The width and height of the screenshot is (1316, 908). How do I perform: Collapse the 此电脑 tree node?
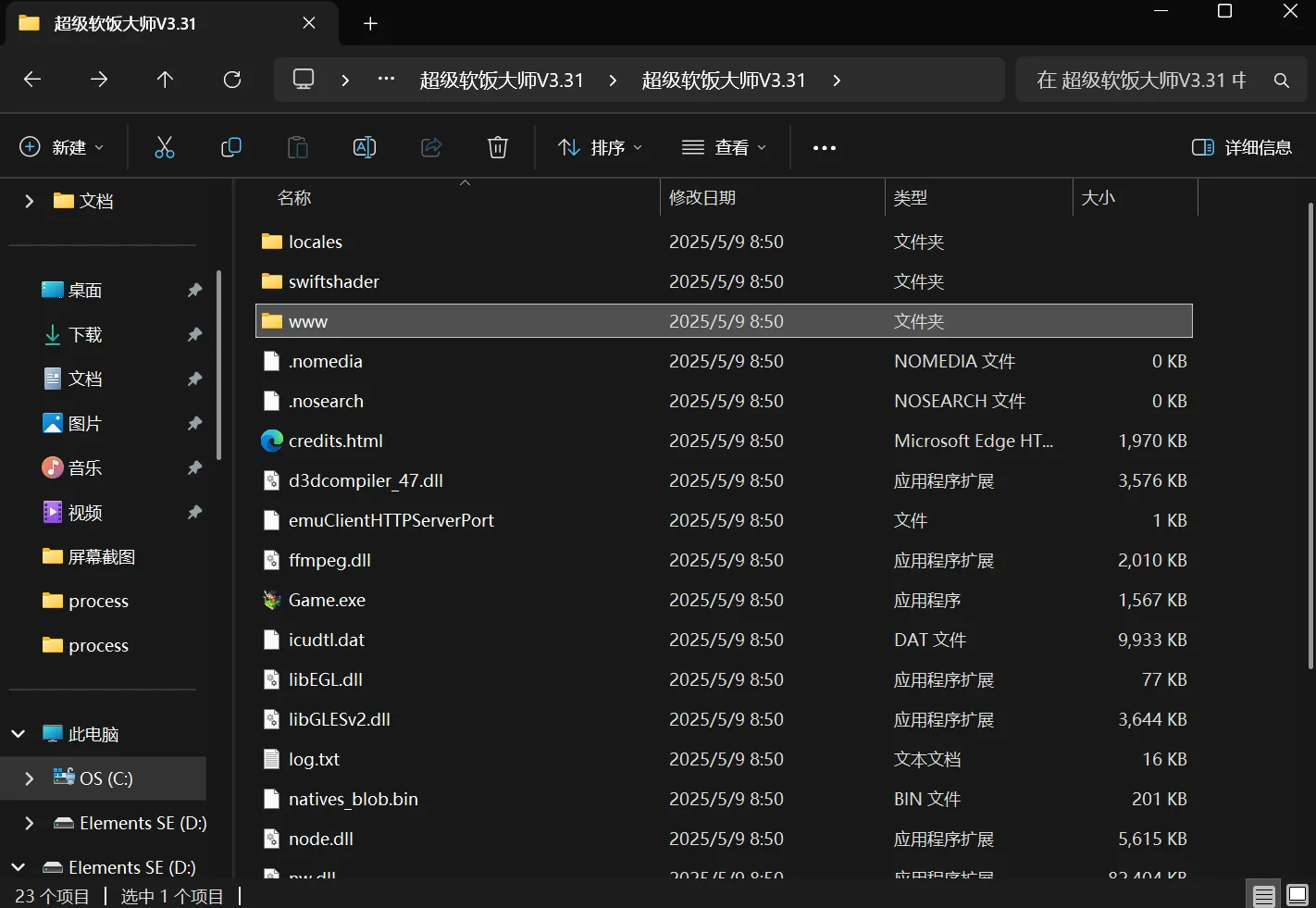(19, 734)
